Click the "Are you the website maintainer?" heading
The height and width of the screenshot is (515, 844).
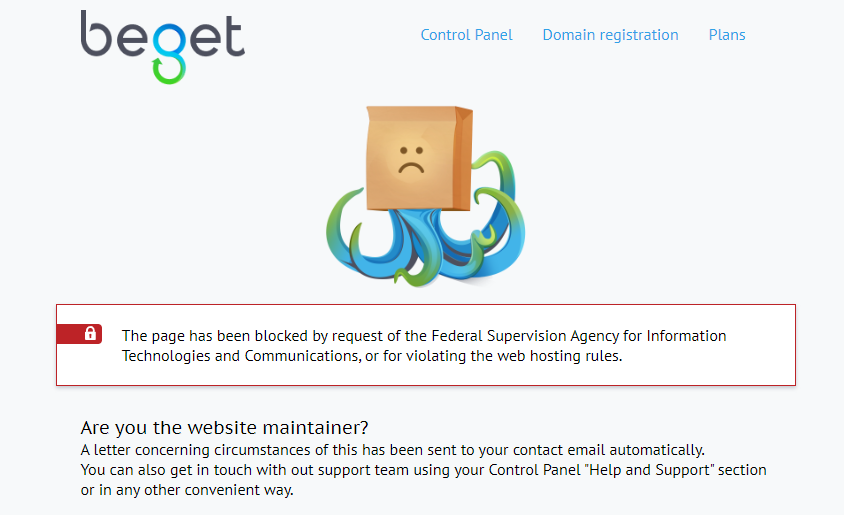click(x=225, y=428)
